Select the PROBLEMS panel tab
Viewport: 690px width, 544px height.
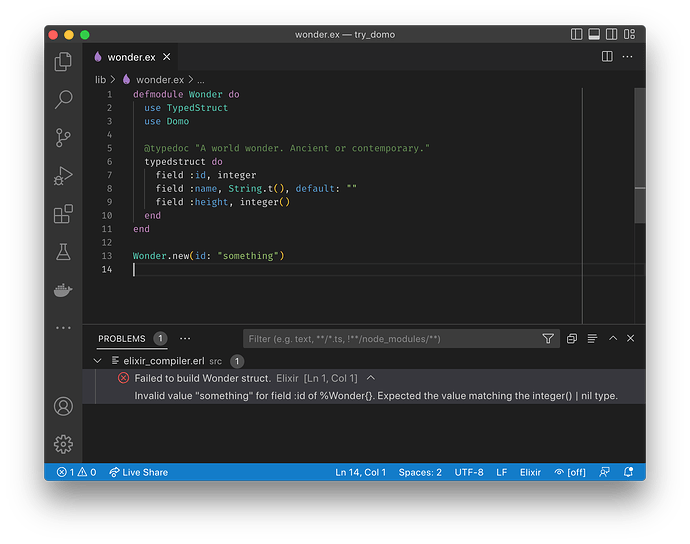click(x=121, y=338)
